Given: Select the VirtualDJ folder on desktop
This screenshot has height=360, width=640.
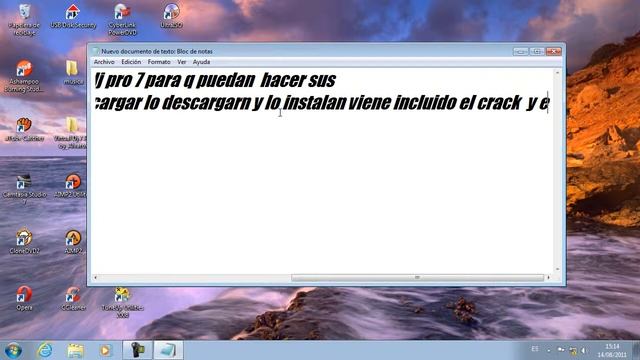Looking at the screenshot, I should (x=72, y=133).
